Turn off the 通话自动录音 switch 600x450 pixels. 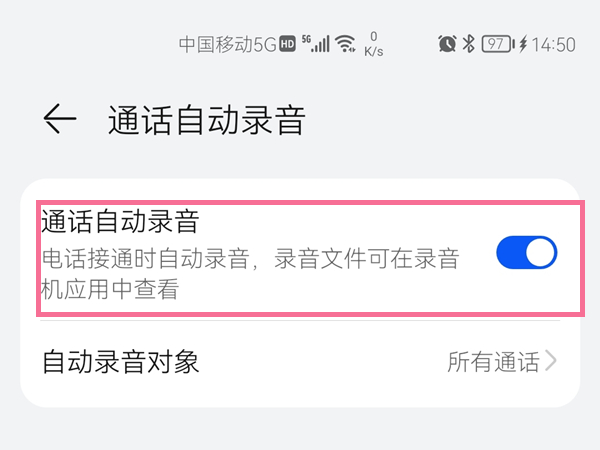tap(526, 254)
